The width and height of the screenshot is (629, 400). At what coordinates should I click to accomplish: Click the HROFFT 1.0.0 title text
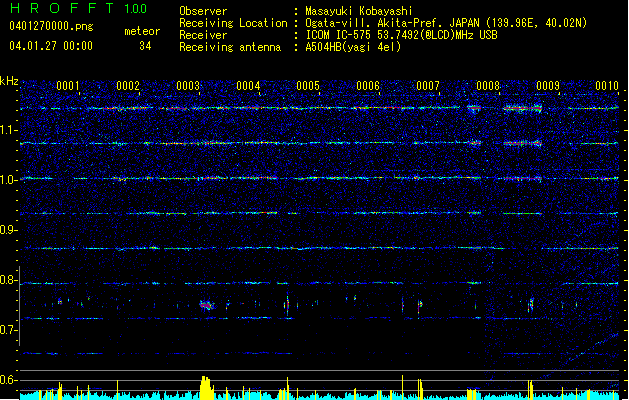point(79,8)
